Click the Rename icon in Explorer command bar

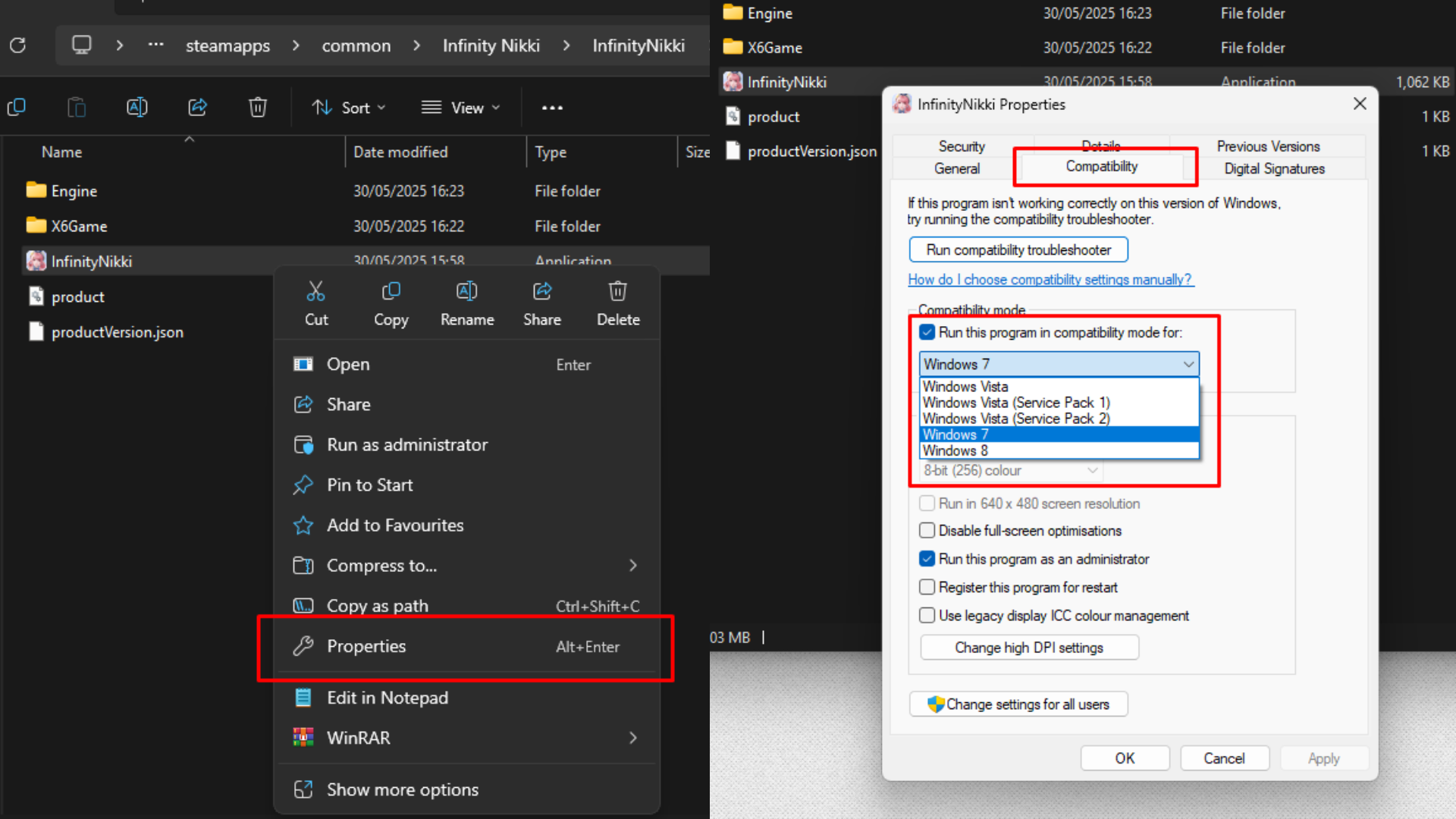136,108
